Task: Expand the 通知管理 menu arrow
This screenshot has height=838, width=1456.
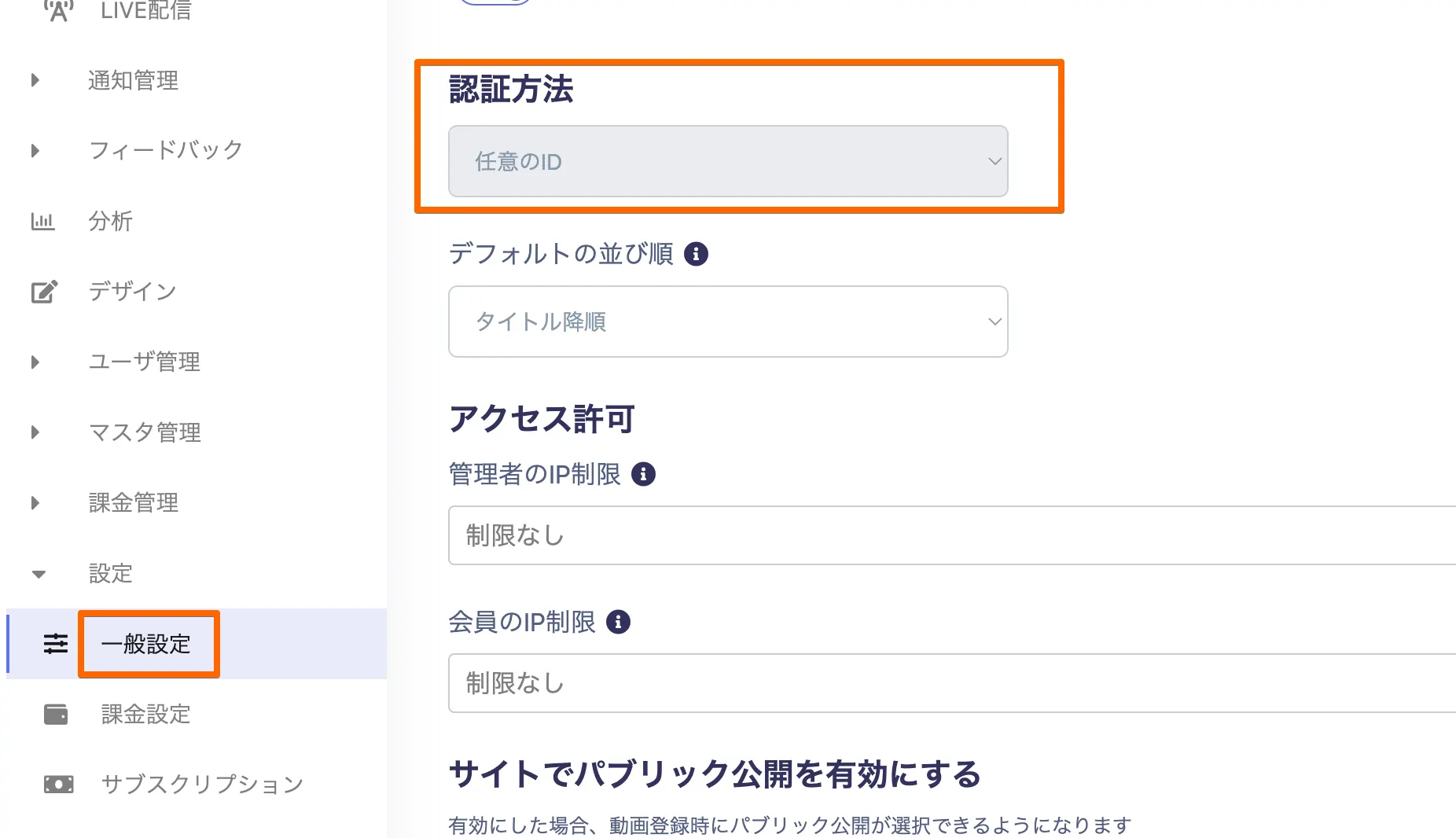Action: pos(35,80)
